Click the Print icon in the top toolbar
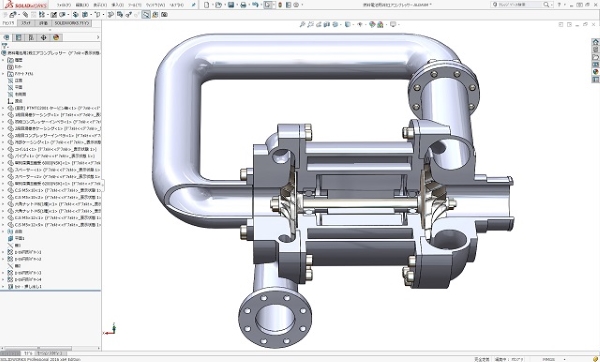This screenshot has width=600, height=362. coord(243,5)
